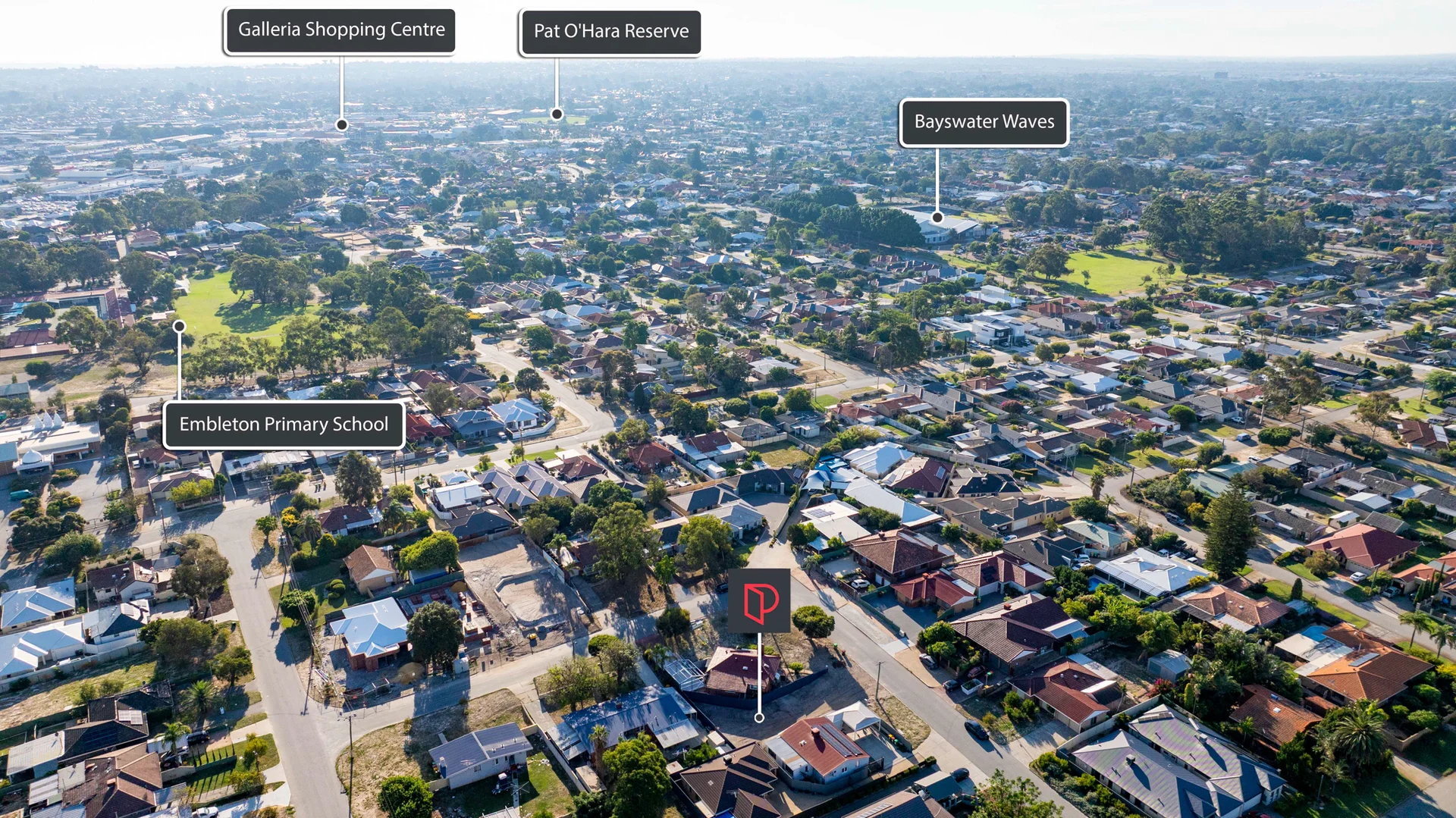Click the red property logo marker
Screen dimensions: 1456x818
(759, 600)
